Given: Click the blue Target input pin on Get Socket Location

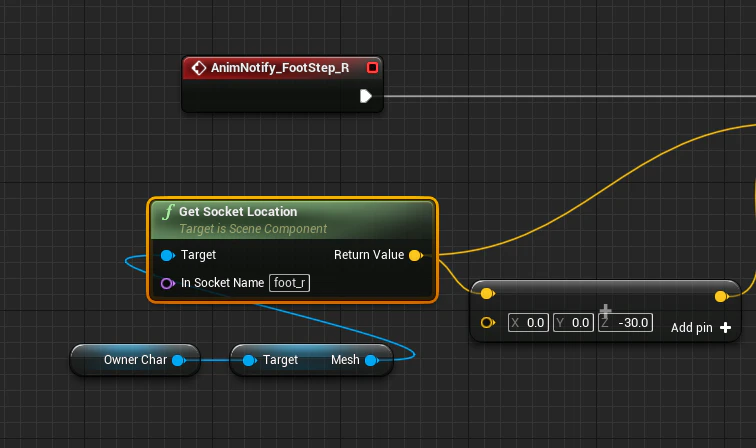Looking at the screenshot, I should [x=167, y=255].
